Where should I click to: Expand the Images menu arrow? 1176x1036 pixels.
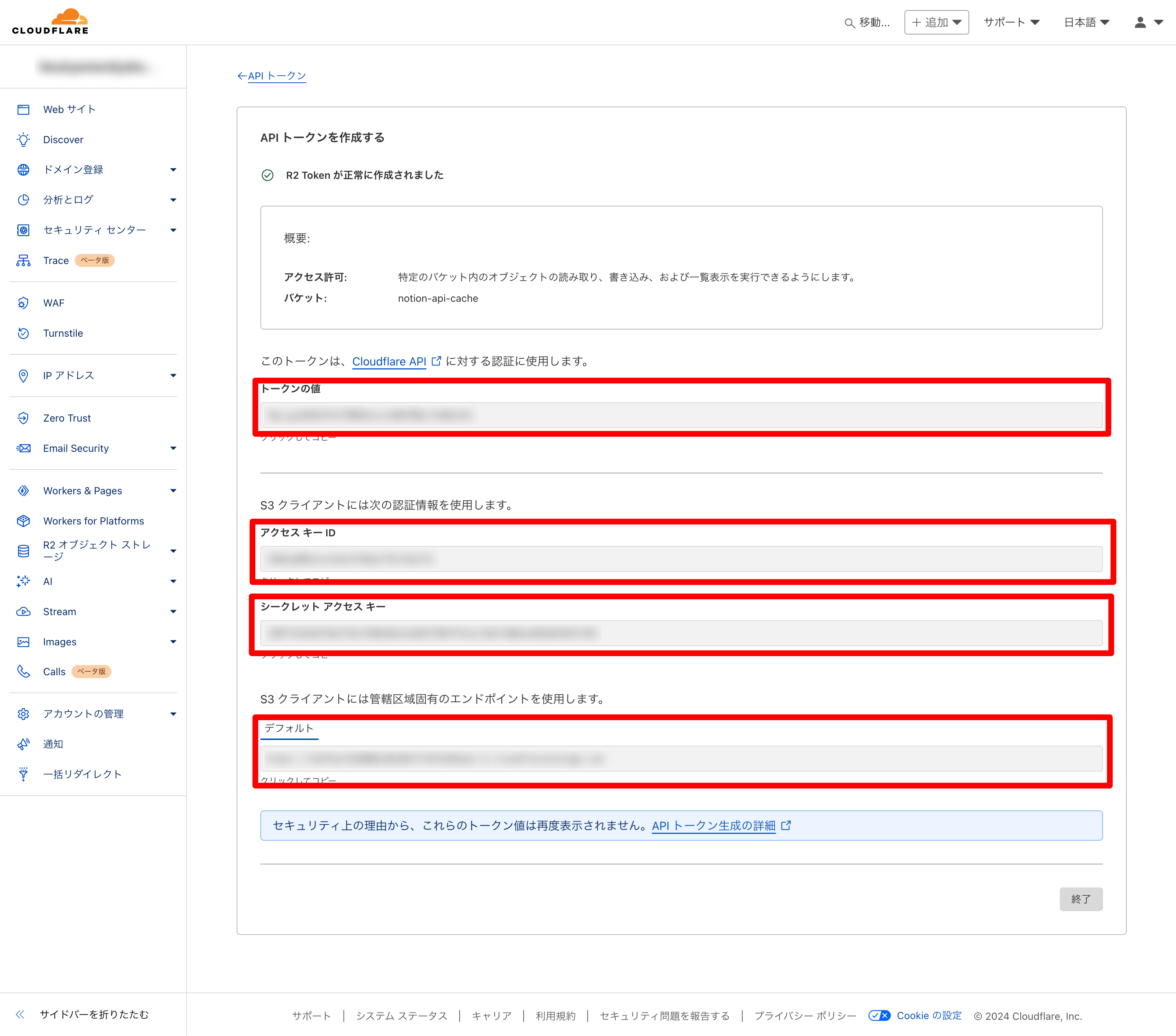(173, 642)
